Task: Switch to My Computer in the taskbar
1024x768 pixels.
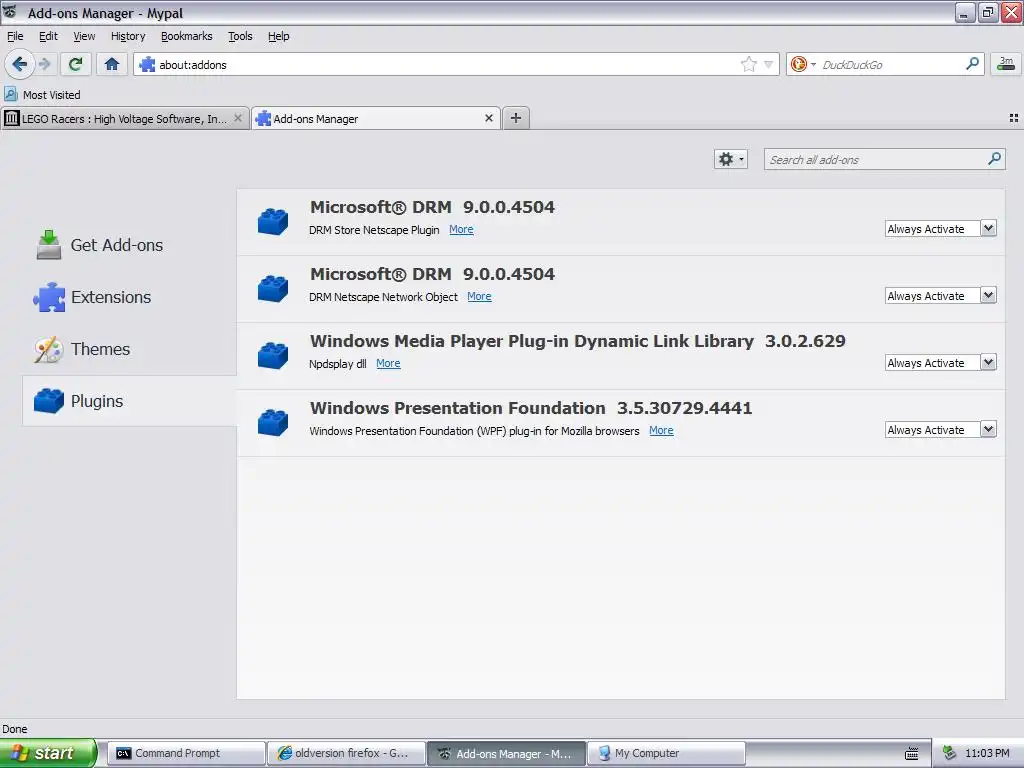Action: [666, 753]
